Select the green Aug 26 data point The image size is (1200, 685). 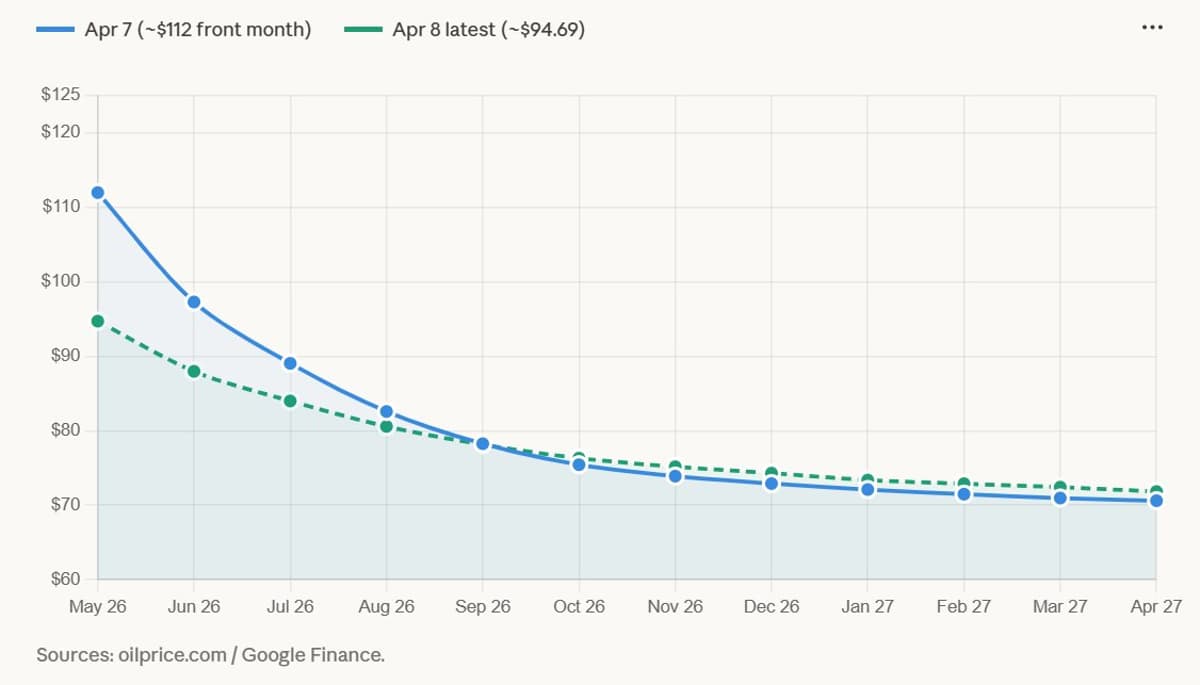[x=386, y=427]
